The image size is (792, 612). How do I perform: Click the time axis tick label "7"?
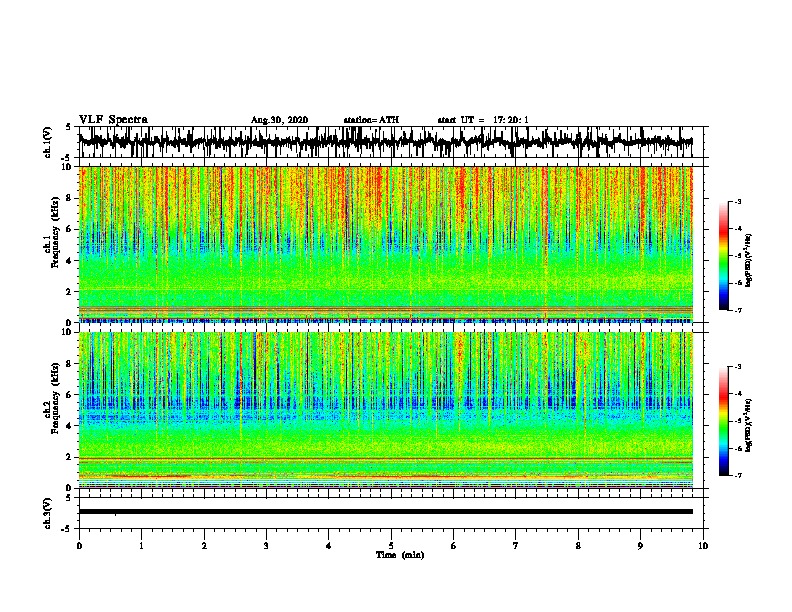coord(516,546)
